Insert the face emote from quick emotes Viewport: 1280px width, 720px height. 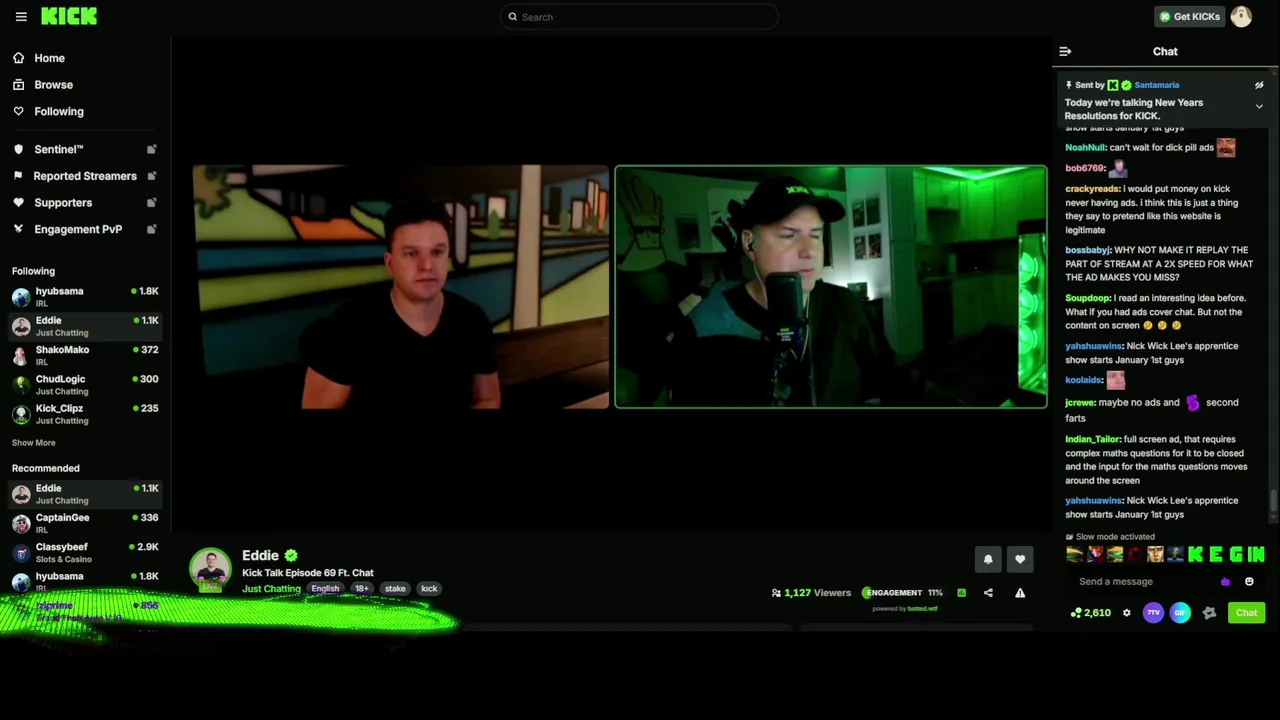click(1155, 554)
